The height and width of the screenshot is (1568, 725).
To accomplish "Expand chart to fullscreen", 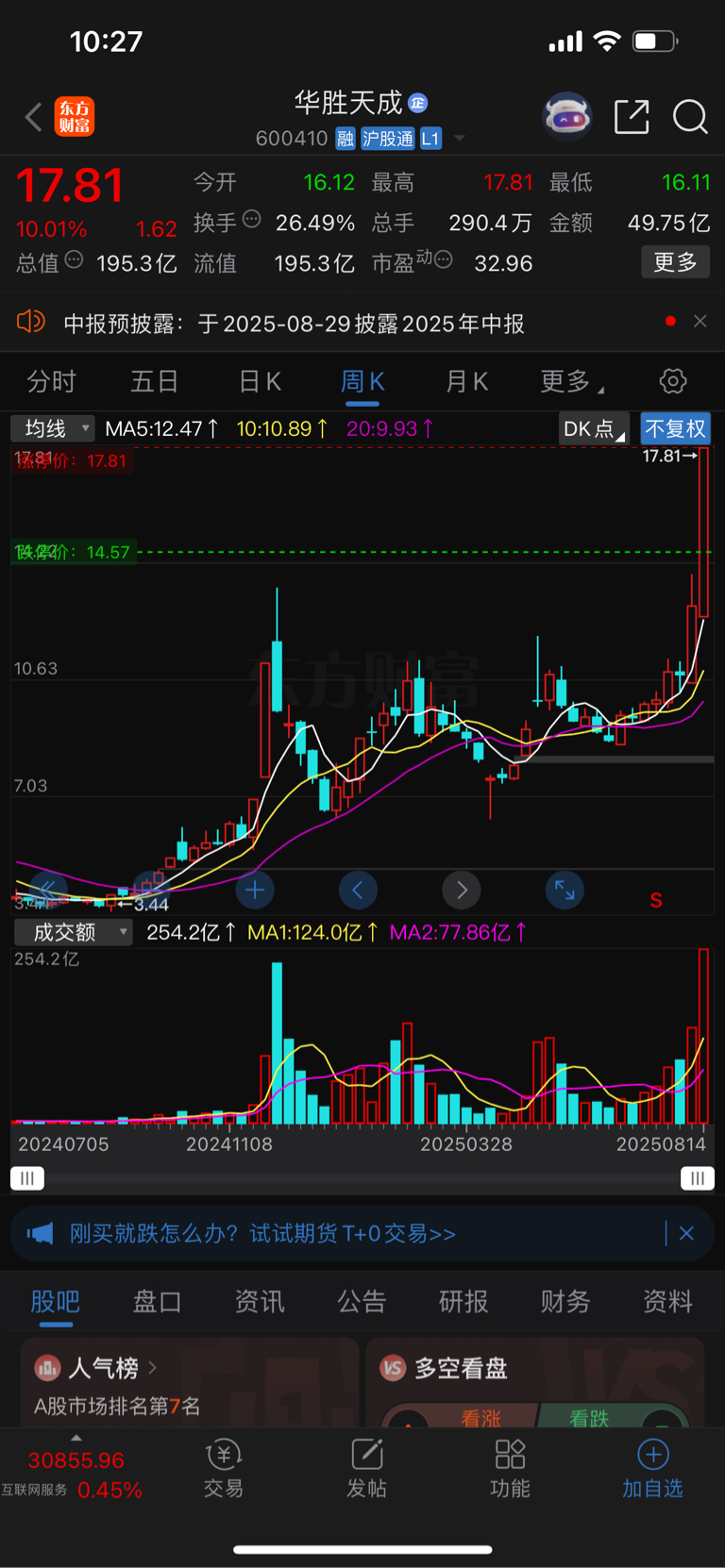I will (565, 889).
